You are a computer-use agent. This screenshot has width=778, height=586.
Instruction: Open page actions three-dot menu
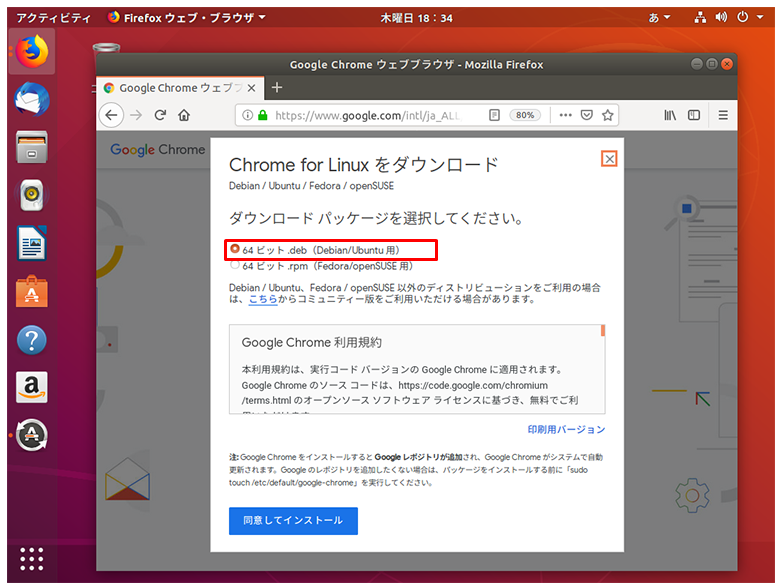pos(565,115)
